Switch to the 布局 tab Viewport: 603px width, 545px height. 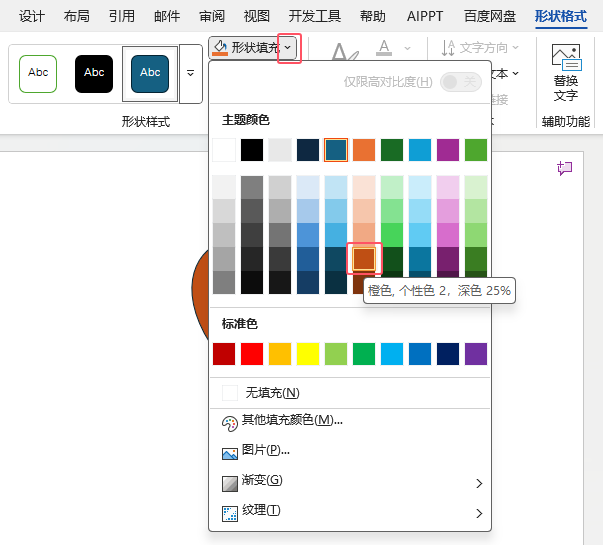(77, 16)
